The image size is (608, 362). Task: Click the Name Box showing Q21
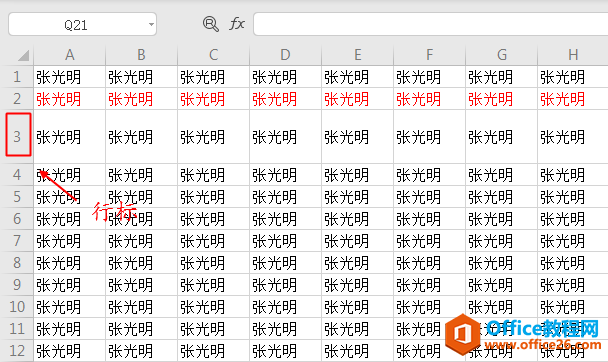pyautogui.click(x=82, y=24)
